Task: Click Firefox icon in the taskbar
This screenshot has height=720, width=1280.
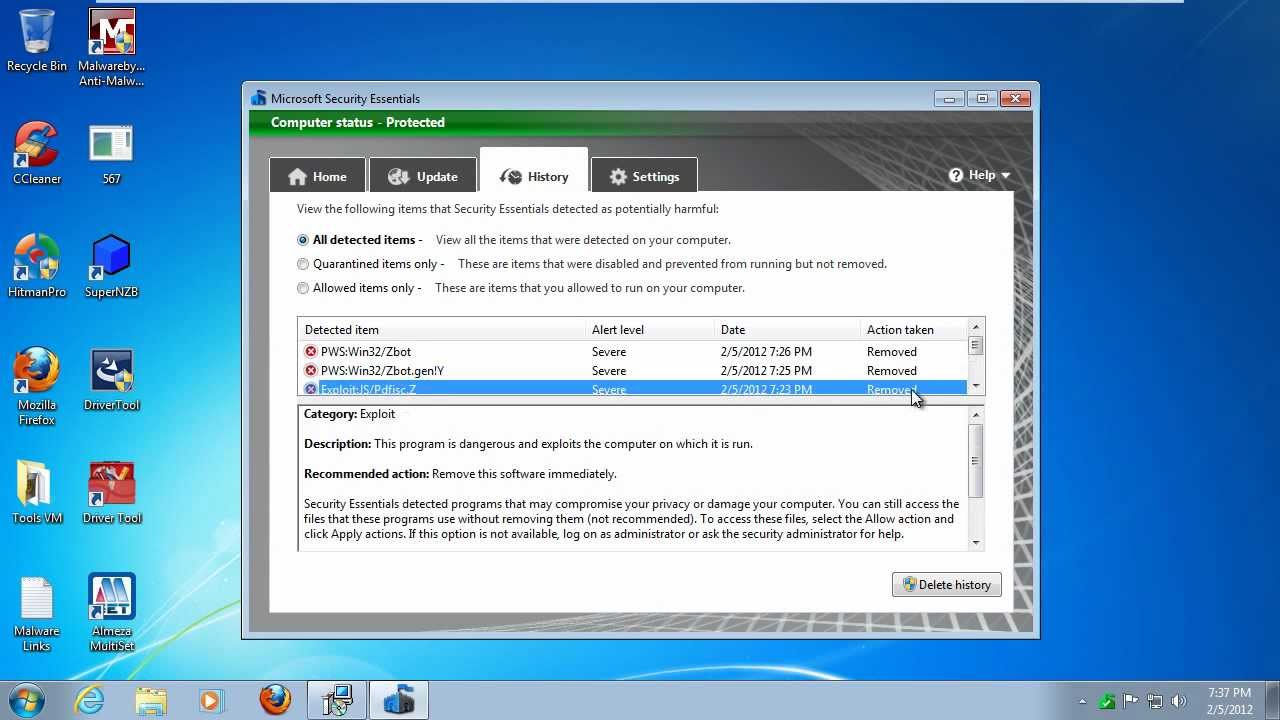Action: (x=275, y=700)
